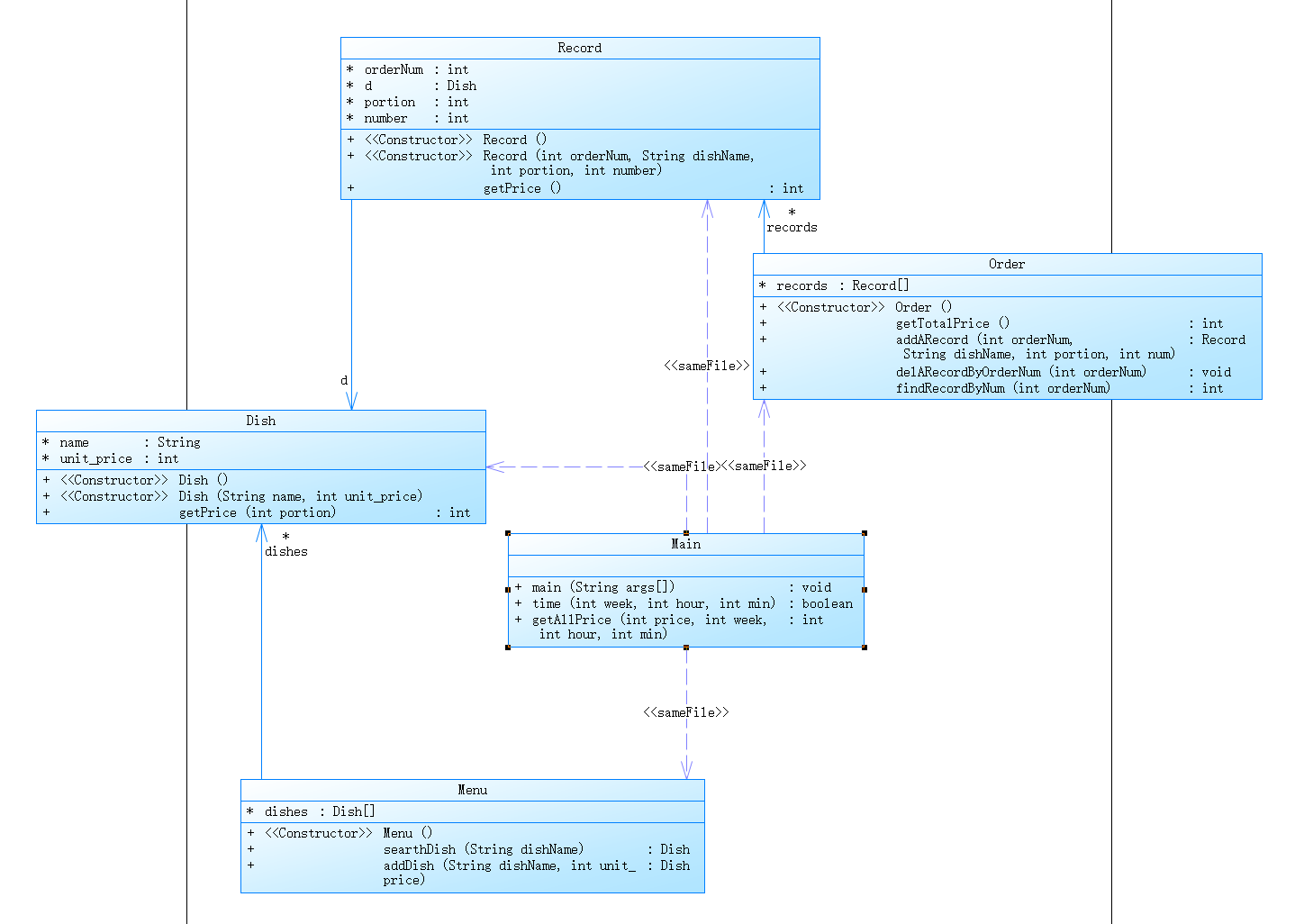Click the Dish class title bar
1295x924 pixels.
pyautogui.click(x=261, y=421)
